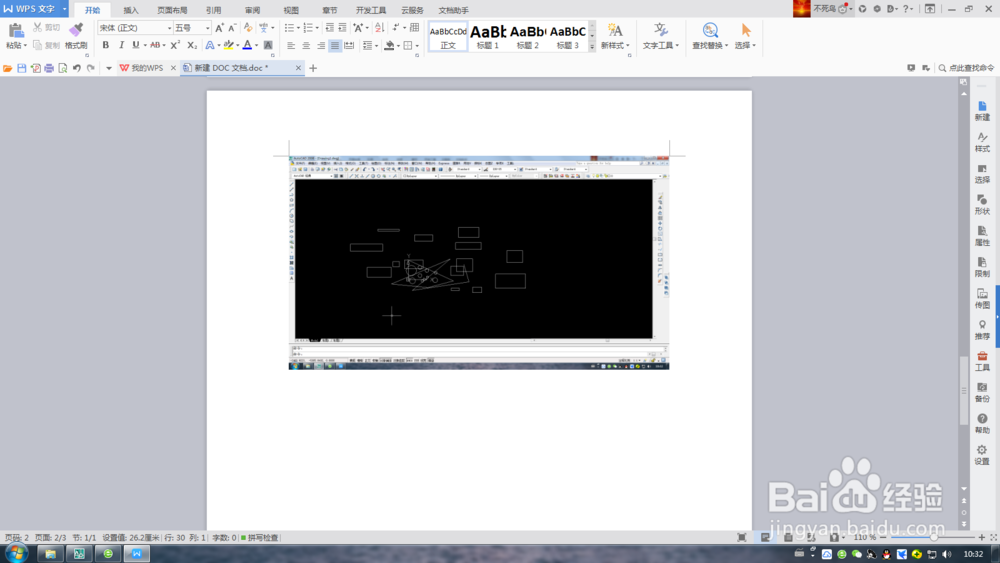This screenshot has width=1000, height=563.
Task: Apply Heading 2 style
Action: [x=527, y=36]
